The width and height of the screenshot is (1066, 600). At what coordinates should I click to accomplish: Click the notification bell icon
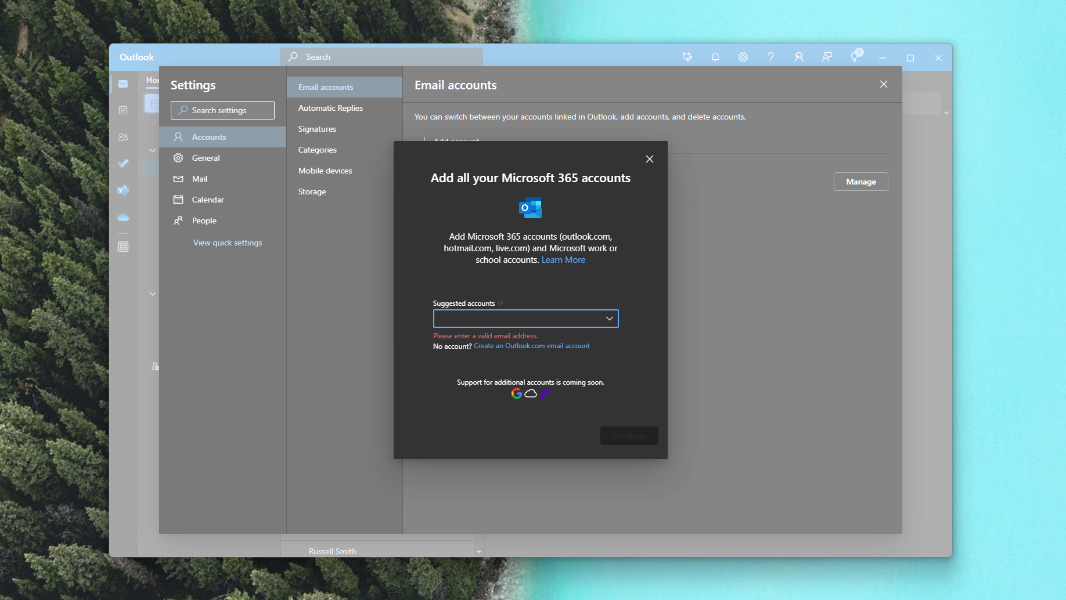pyautogui.click(x=715, y=57)
